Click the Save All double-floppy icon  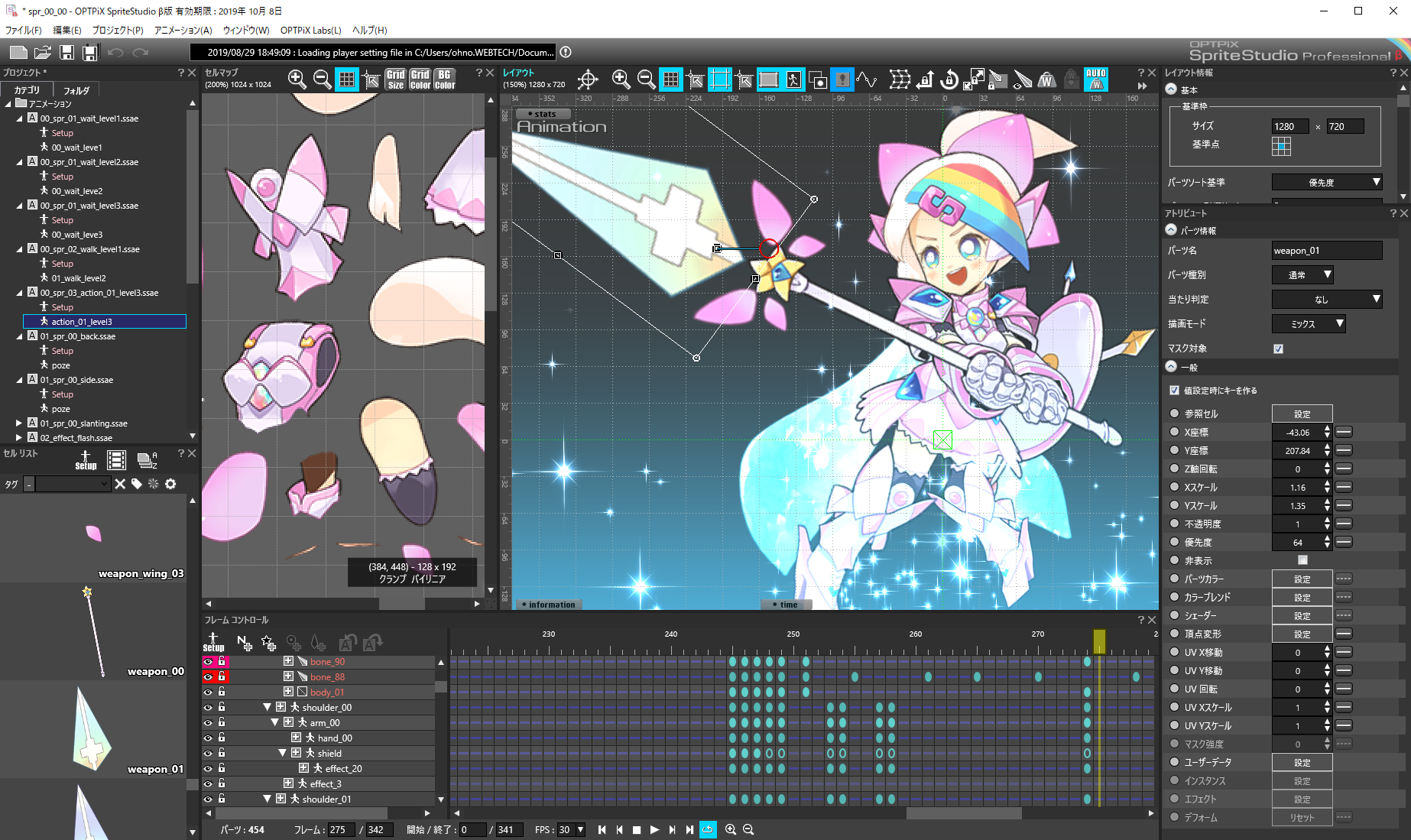[90, 52]
